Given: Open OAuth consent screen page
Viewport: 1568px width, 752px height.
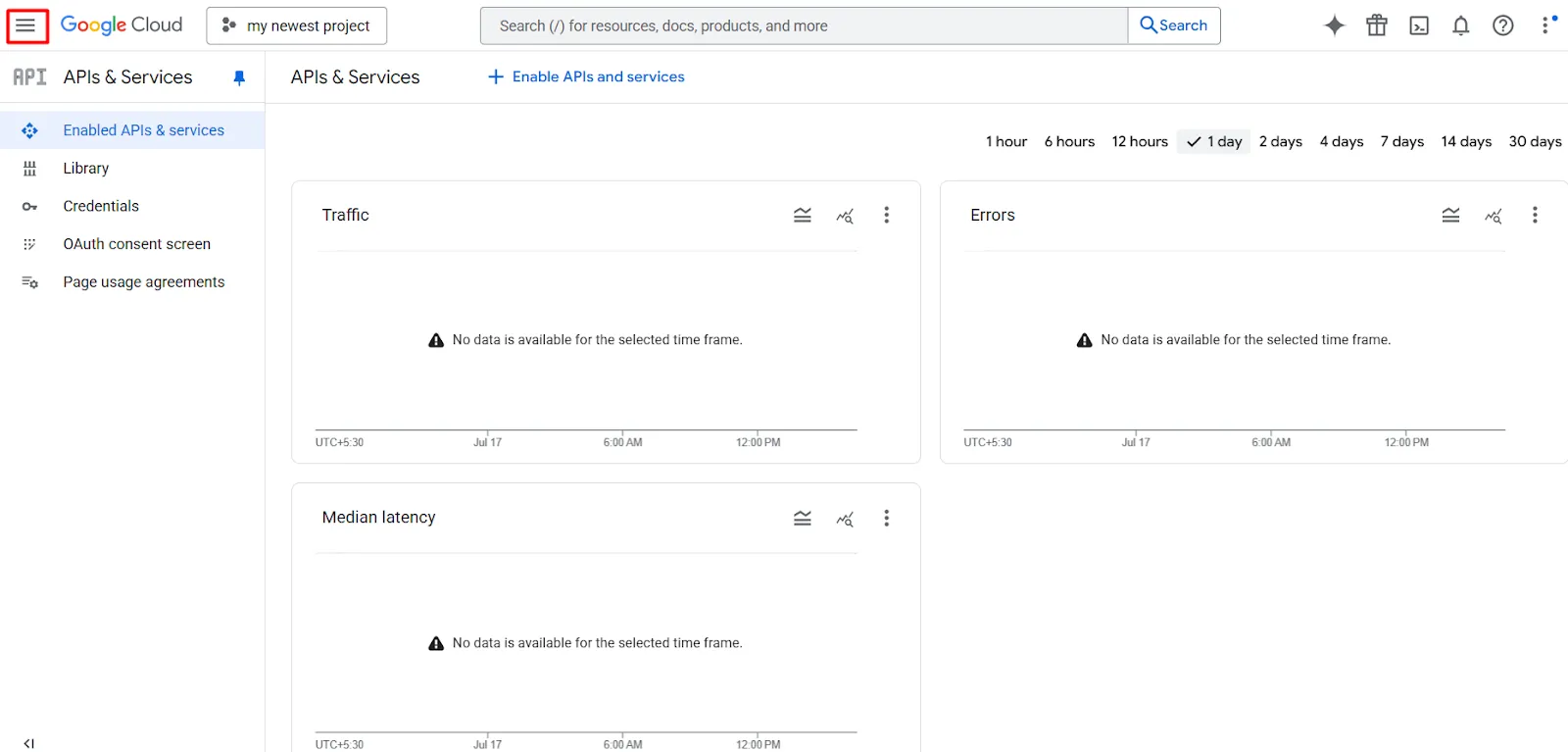Looking at the screenshot, I should [132, 244].
